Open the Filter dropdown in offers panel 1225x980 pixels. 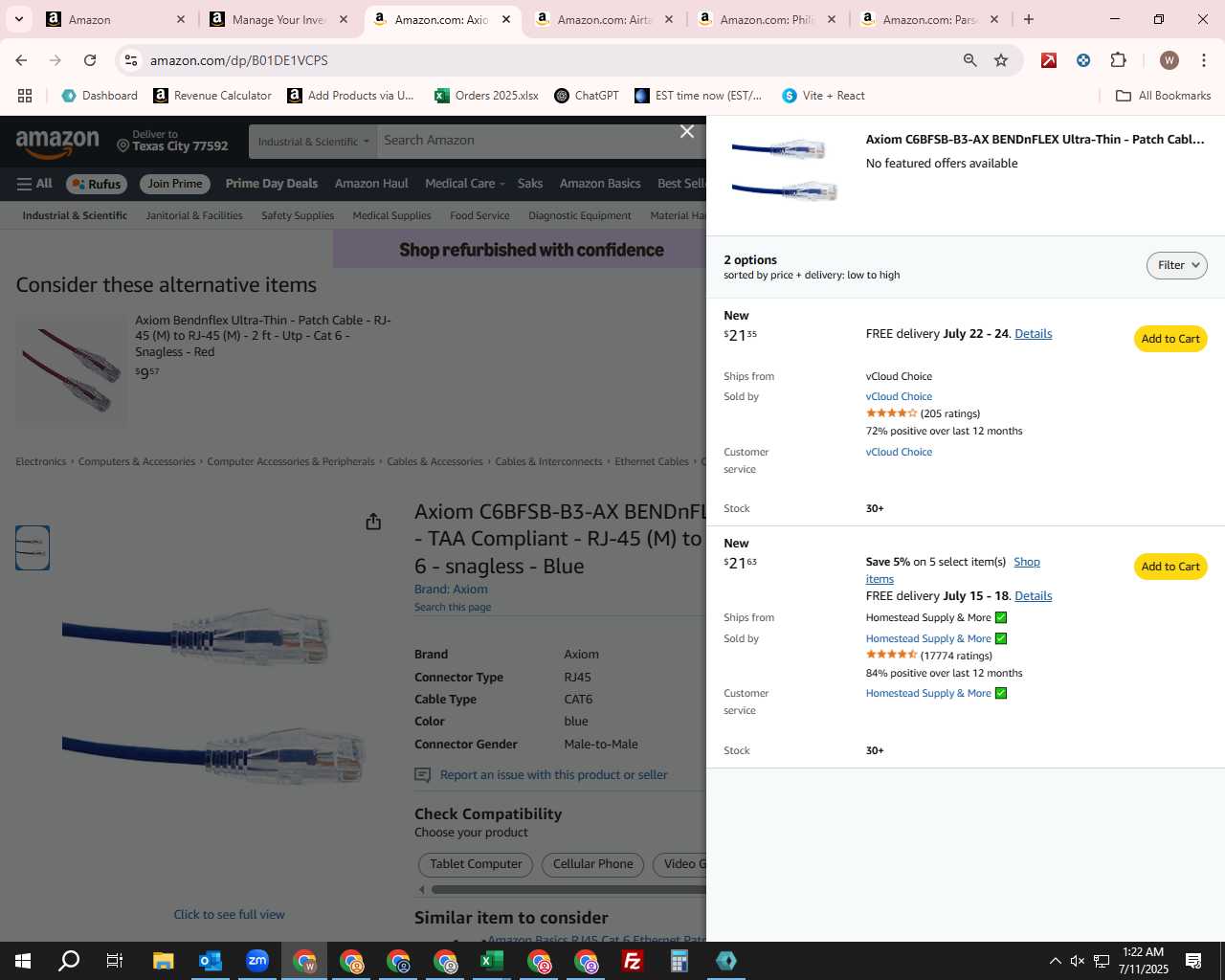point(1177,265)
